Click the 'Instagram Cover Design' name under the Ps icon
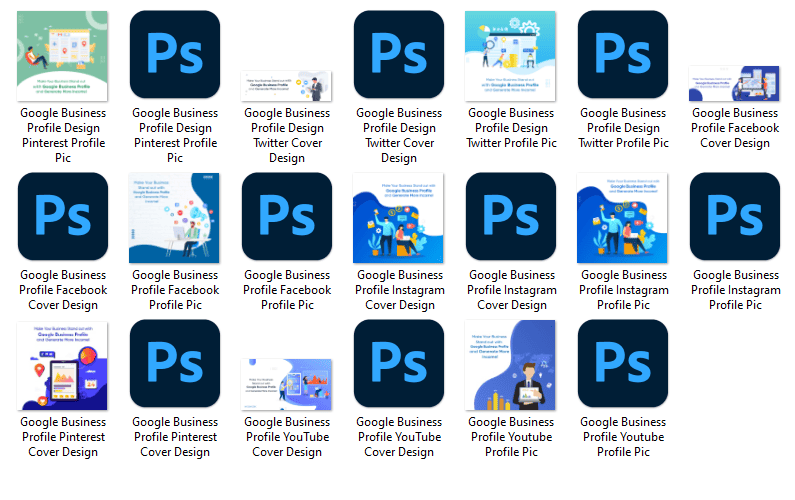This screenshot has width=795, height=500. (512, 290)
